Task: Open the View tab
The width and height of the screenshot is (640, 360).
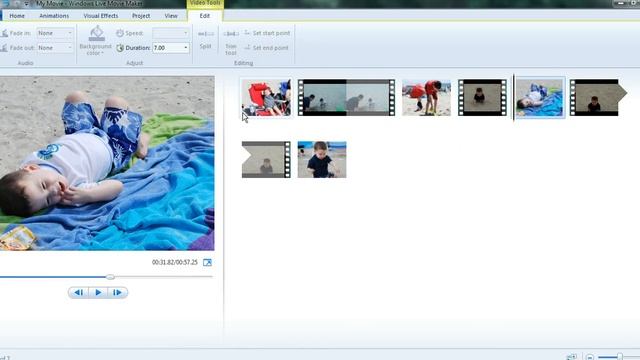Action: (171, 16)
